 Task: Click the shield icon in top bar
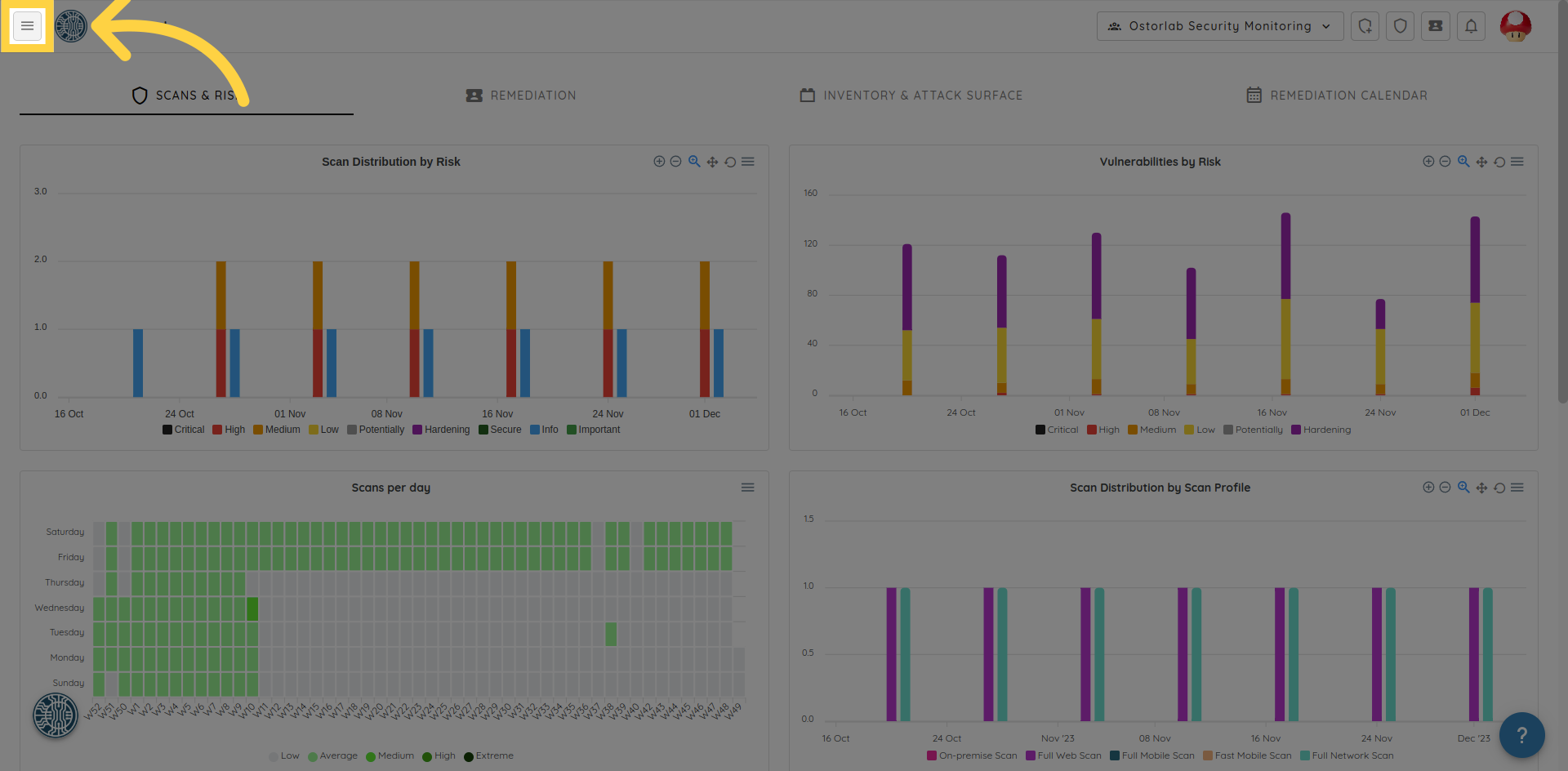1400,26
